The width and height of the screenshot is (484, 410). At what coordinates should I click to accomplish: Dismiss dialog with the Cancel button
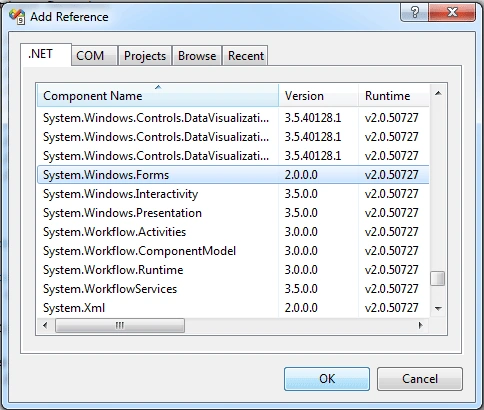(x=420, y=379)
